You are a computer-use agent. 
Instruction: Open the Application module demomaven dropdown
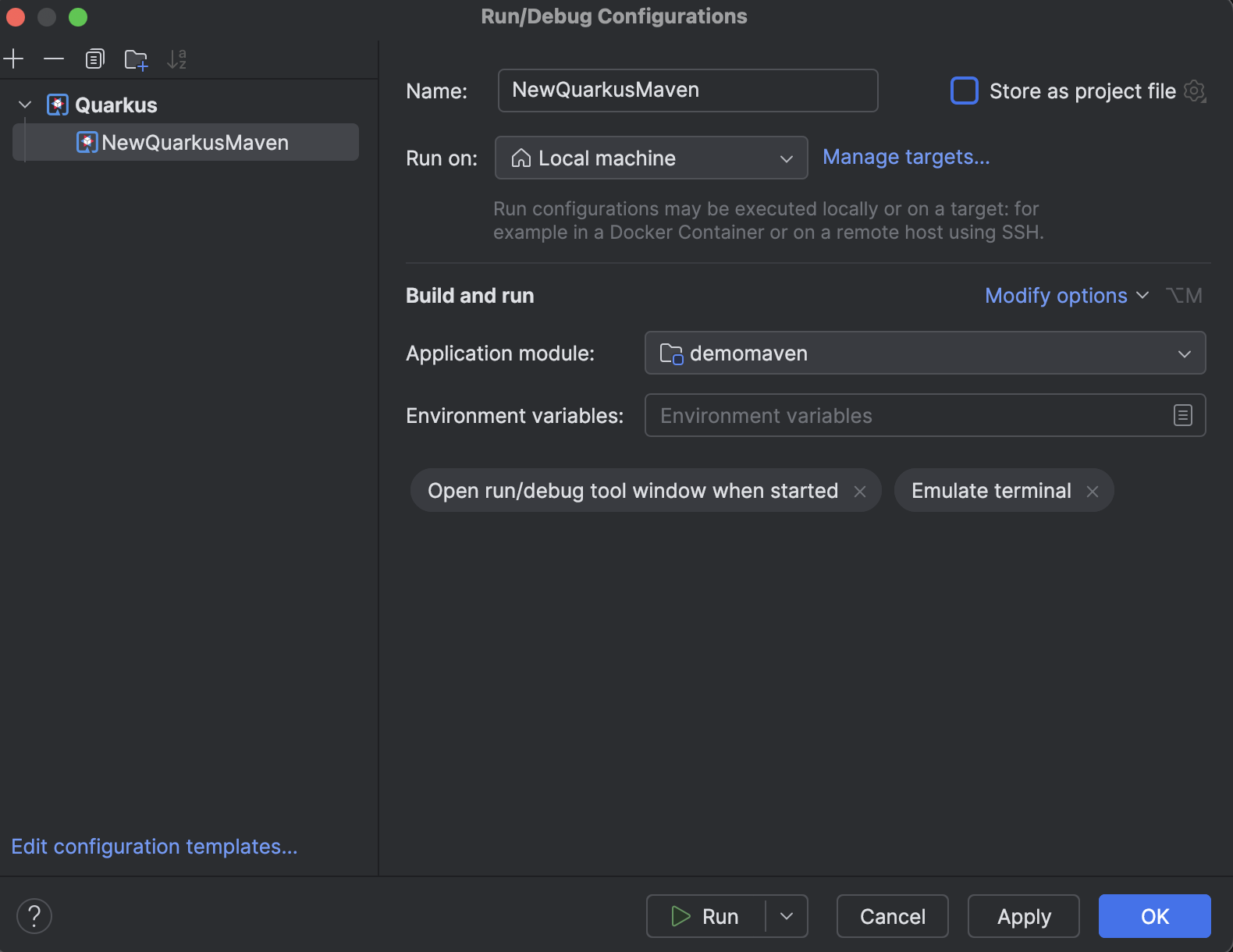pos(925,353)
